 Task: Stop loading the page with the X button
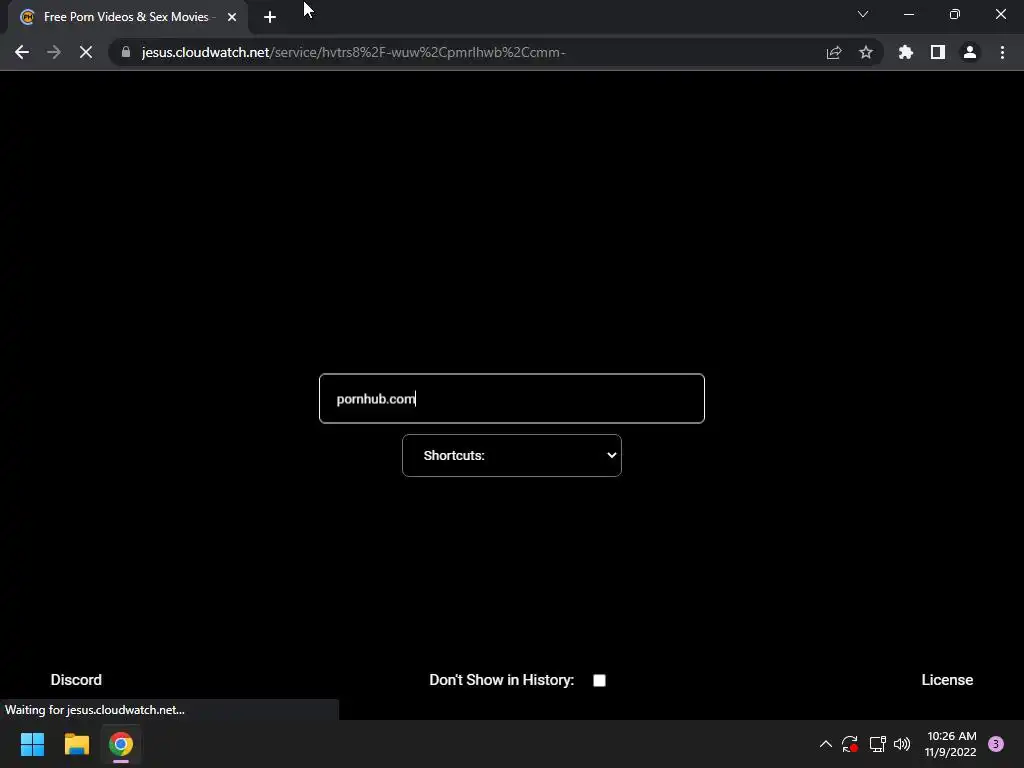click(x=86, y=52)
